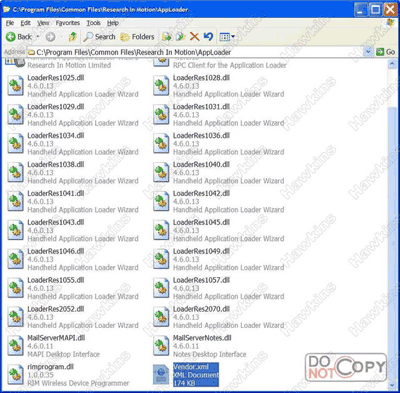Screen dimensions: 400x393
Task: Select the rimprogram.dll file icon
Action: pos(15,375)
